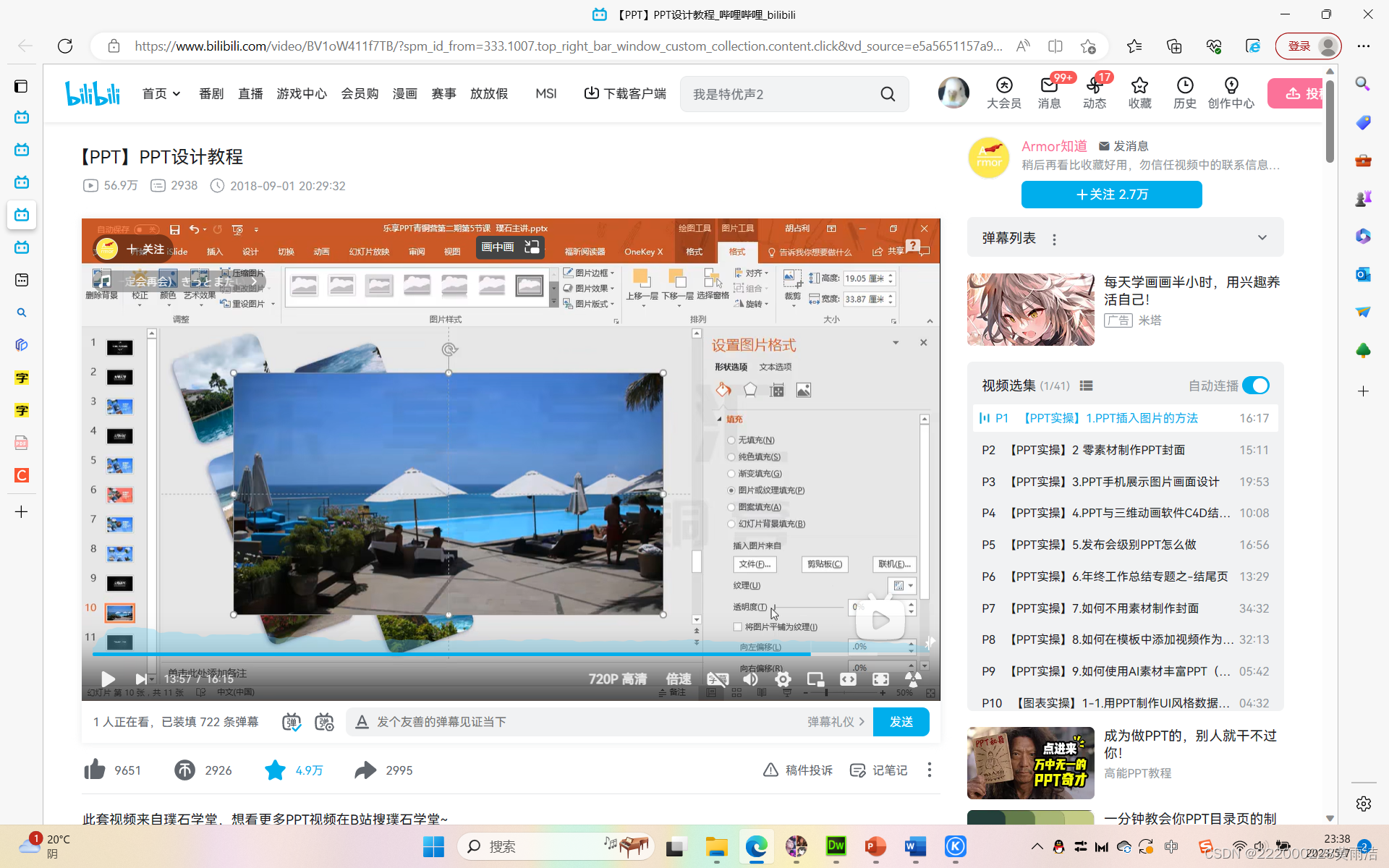Open danmaku settings icon
The width and height of the screenshot is (1389, 868).
[324, 722]
